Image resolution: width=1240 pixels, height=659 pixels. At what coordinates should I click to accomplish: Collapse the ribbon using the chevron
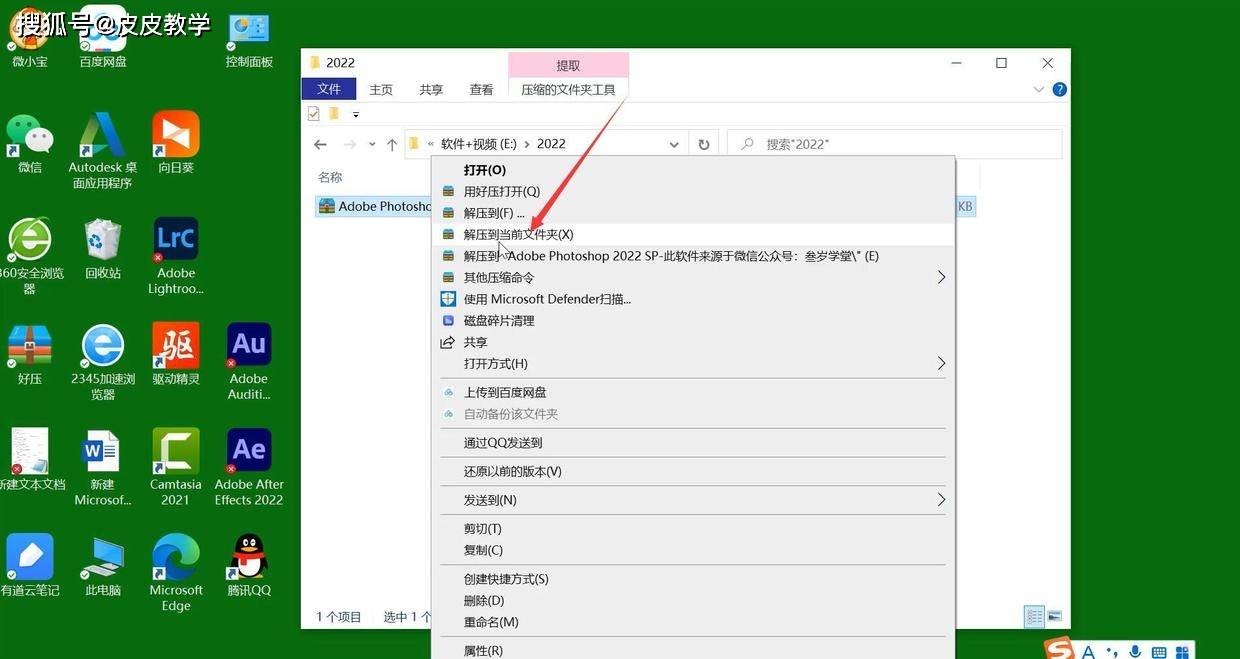[x=1038, y=89]
